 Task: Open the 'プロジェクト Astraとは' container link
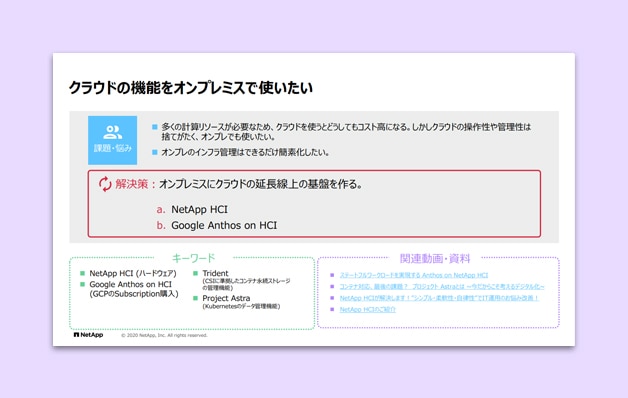point(442,286)
